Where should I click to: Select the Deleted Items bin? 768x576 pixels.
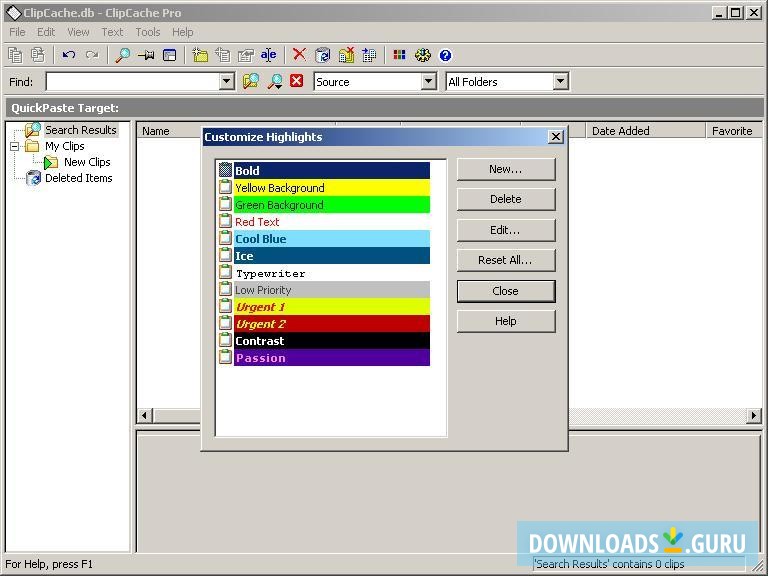tap(78, 178)
